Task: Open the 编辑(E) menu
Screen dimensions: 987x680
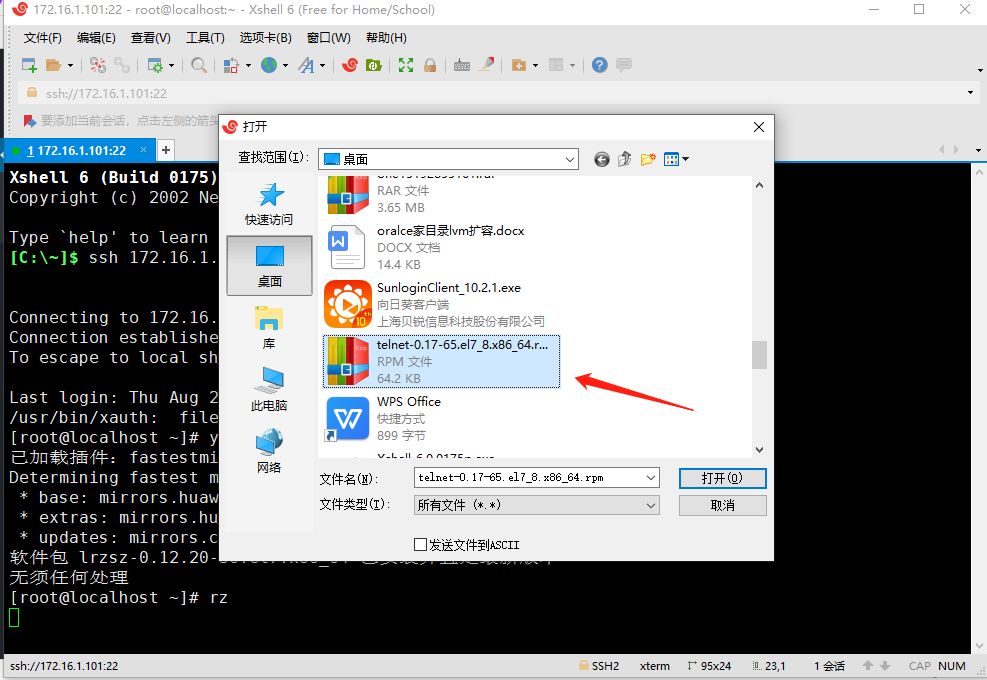Action: [96, 38]
